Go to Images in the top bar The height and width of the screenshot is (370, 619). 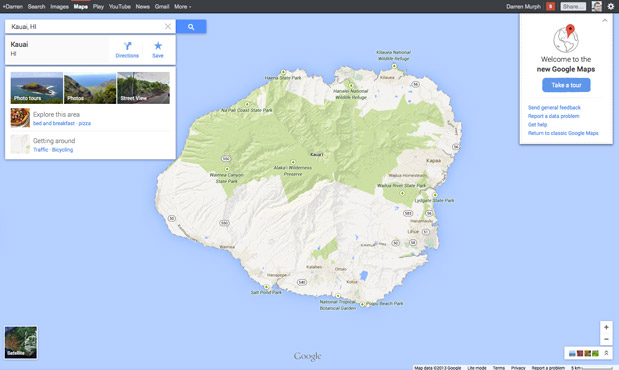click(59, 6)
